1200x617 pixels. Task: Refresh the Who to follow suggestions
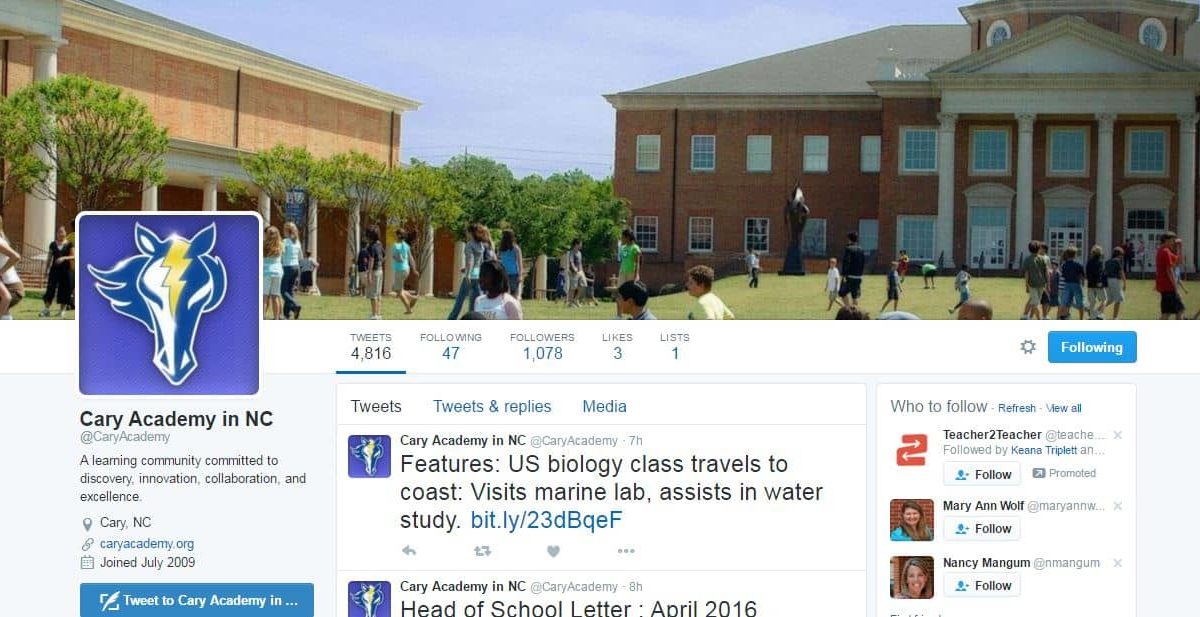[1017, 408]
